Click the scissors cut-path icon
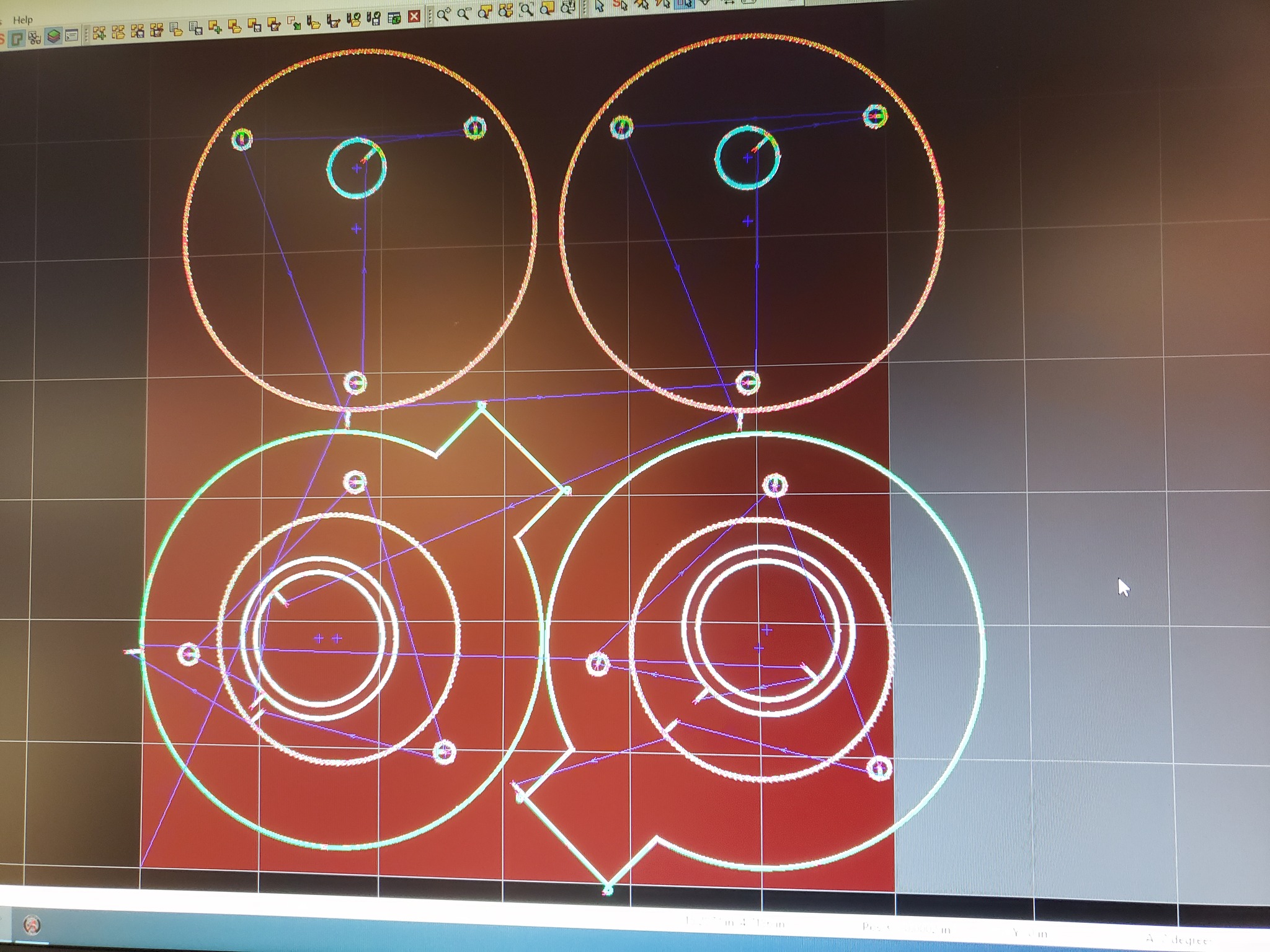The height and width of the screenshot is (952, 1270). [x=35, y=38]
